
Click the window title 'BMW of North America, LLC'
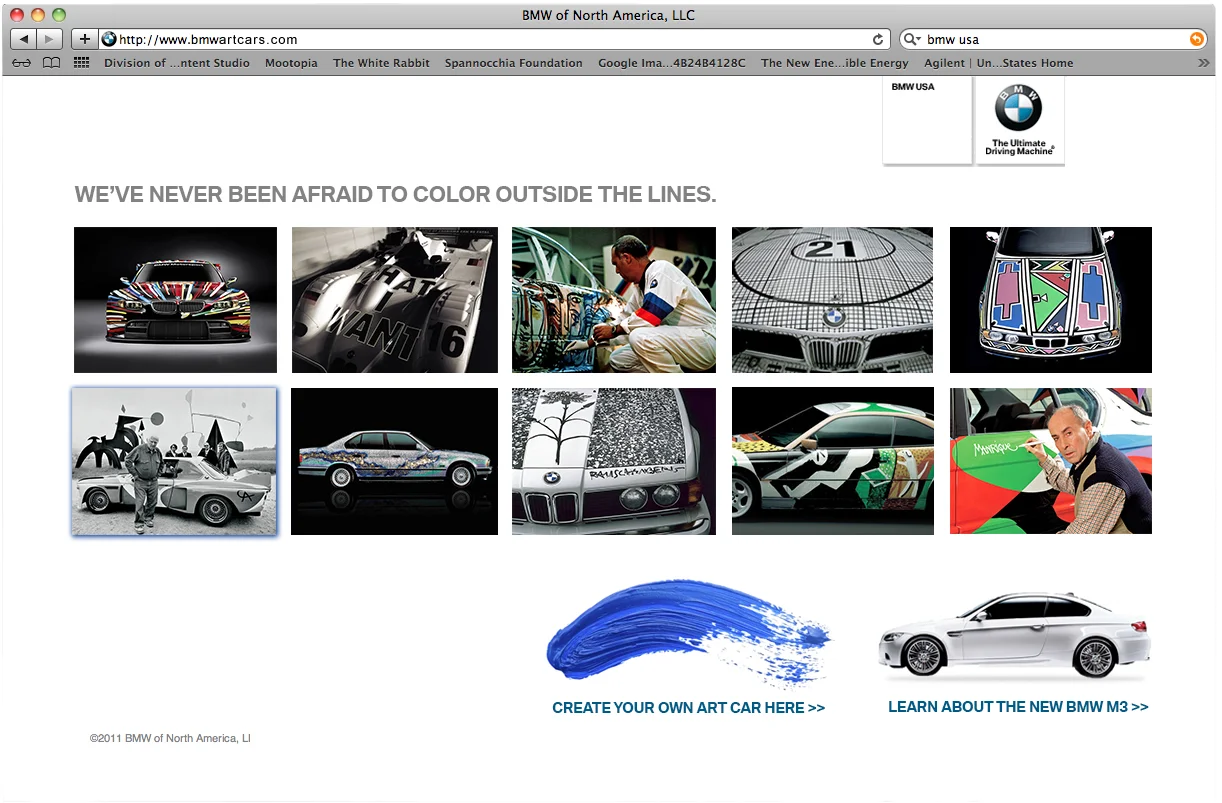coord(608,15)
